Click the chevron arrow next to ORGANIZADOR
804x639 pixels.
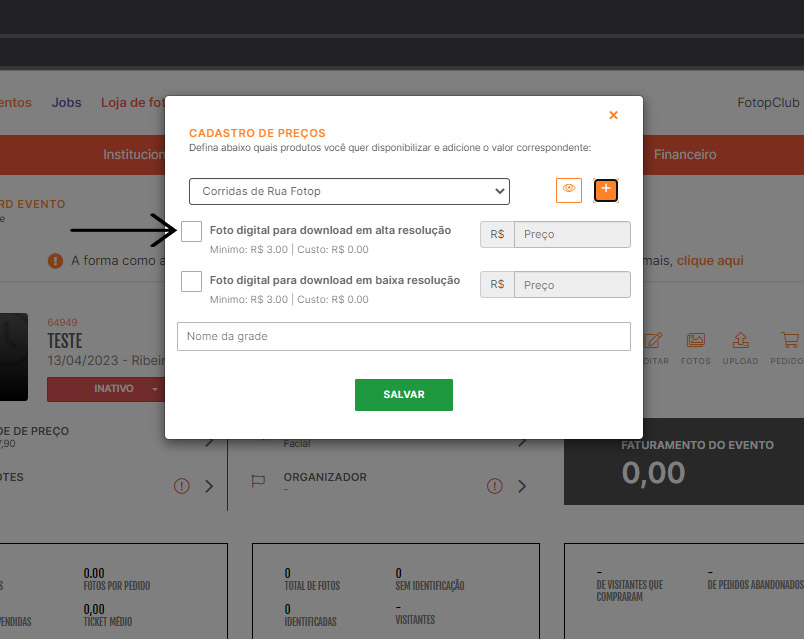coord(522,486)
